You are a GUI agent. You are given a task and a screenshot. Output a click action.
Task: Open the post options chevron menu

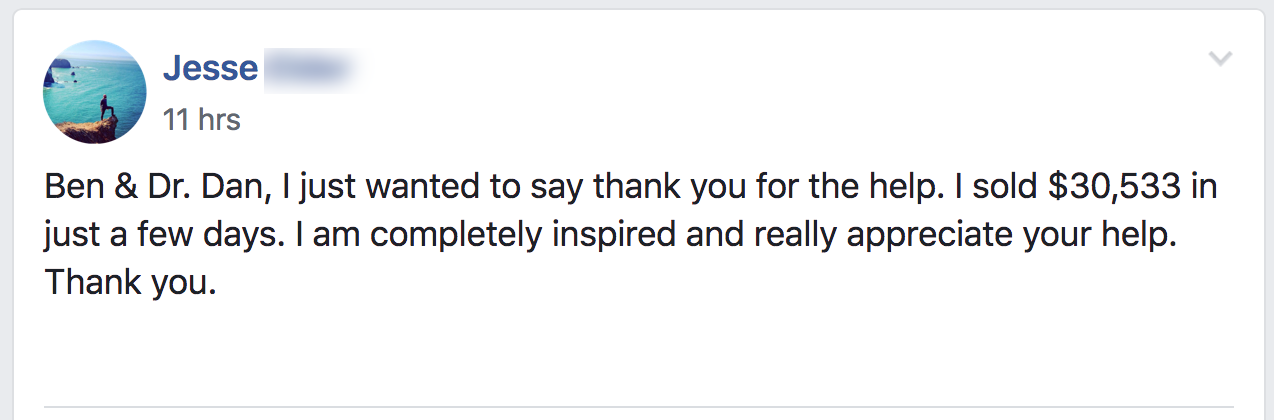pyautogui.click(x=1220, y=59)
